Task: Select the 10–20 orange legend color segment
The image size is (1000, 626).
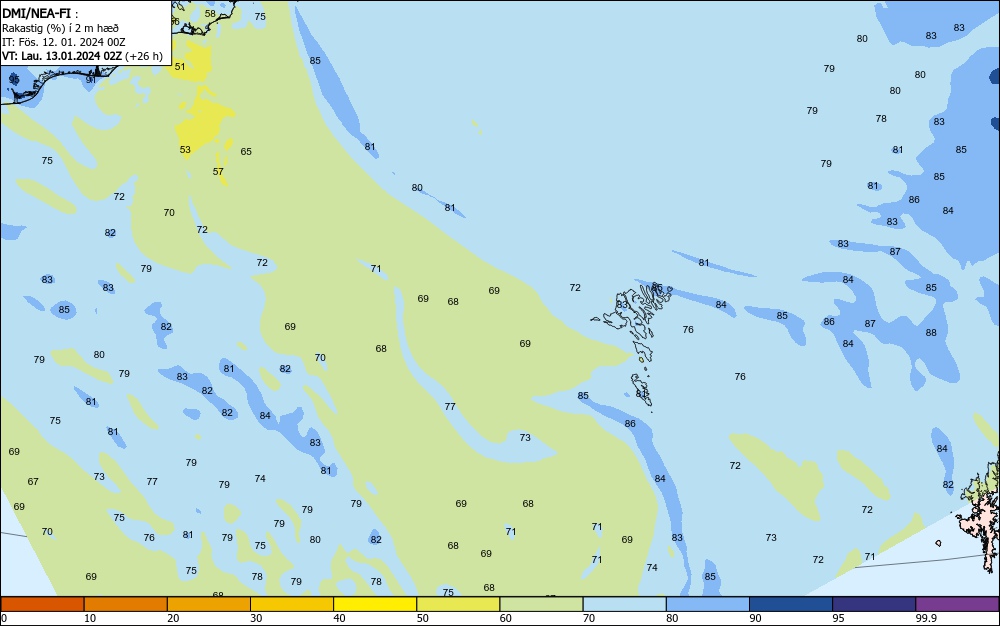Action: click(126, 604)
